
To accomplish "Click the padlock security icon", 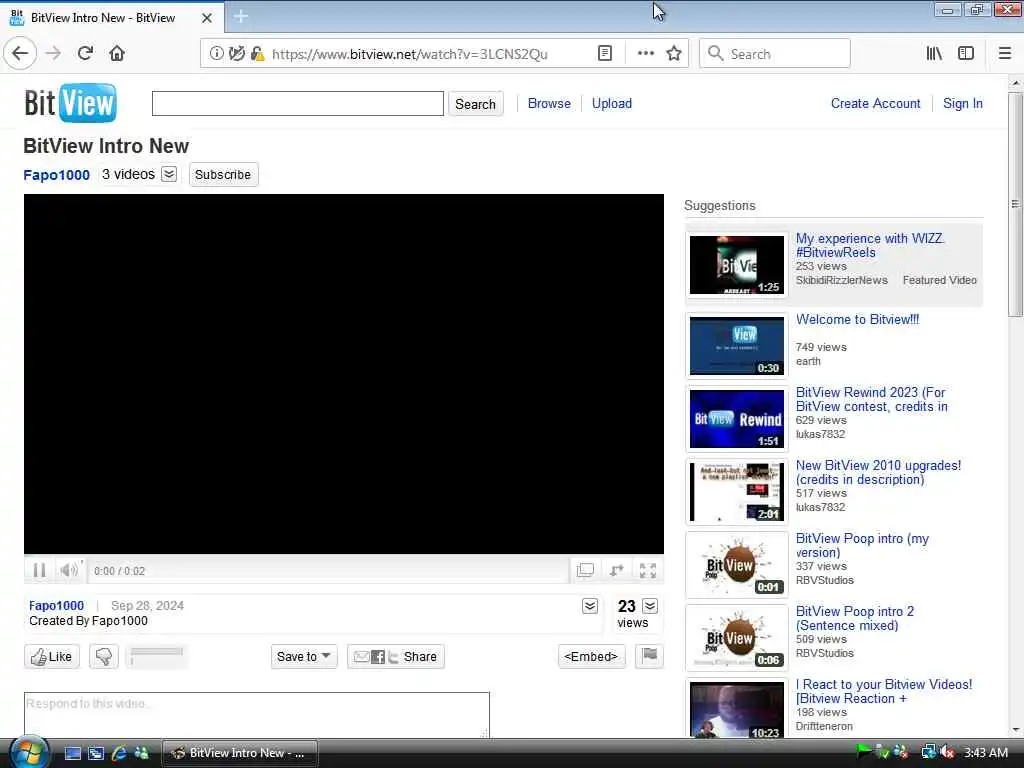I will (x=257, y=54).
